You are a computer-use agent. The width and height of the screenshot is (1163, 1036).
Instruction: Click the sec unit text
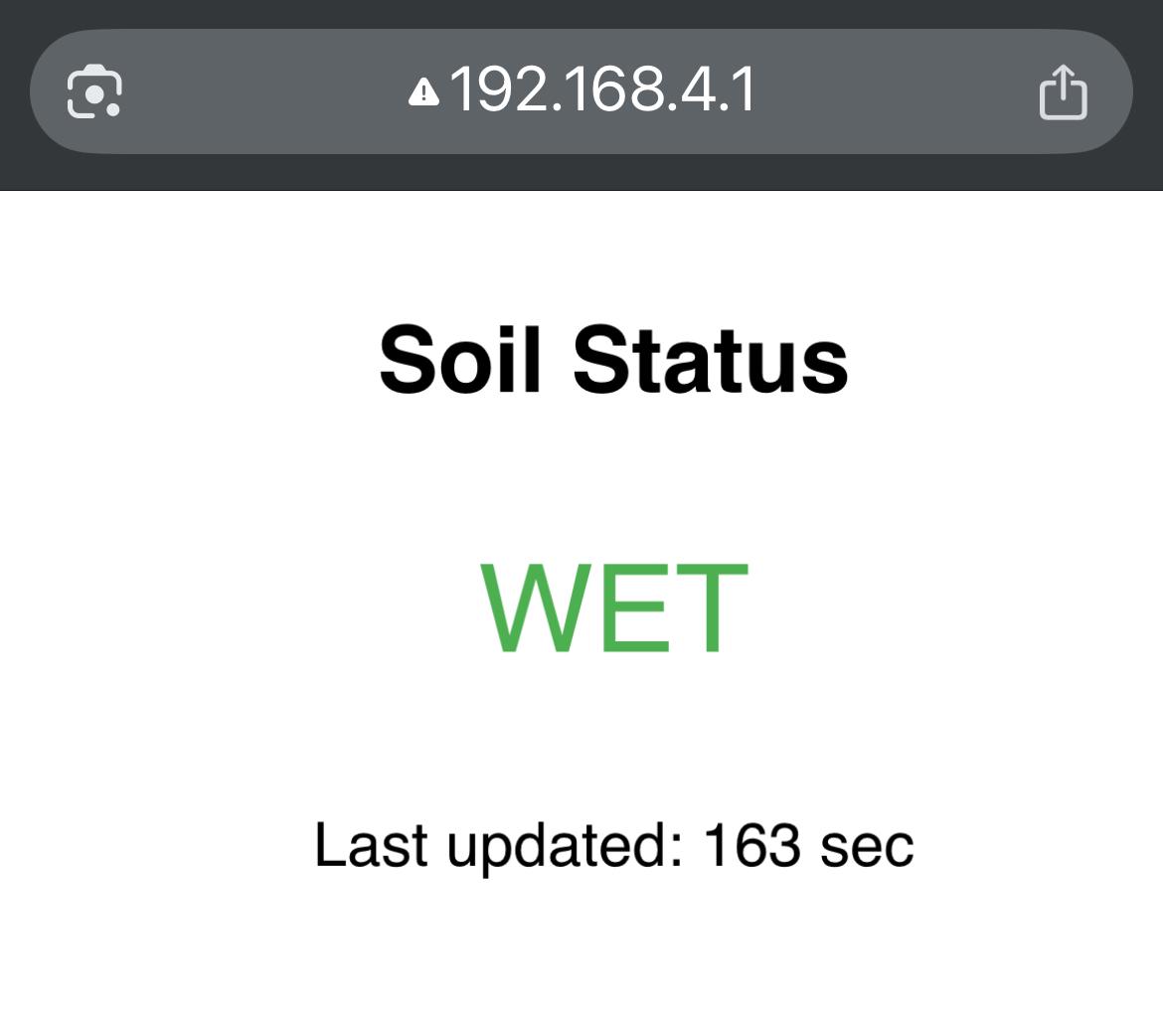point(867,847)
